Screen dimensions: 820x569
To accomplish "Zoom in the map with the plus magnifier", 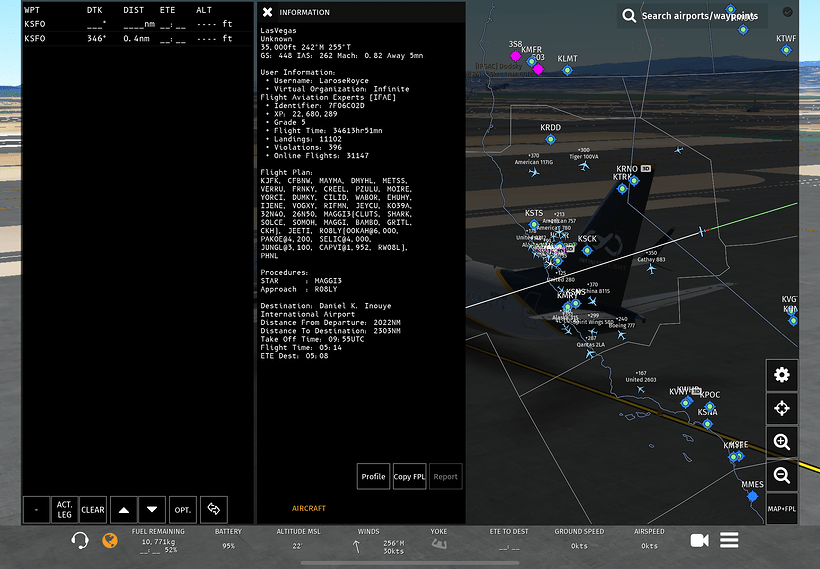I will pyautogui.click(x=782, y=442).
